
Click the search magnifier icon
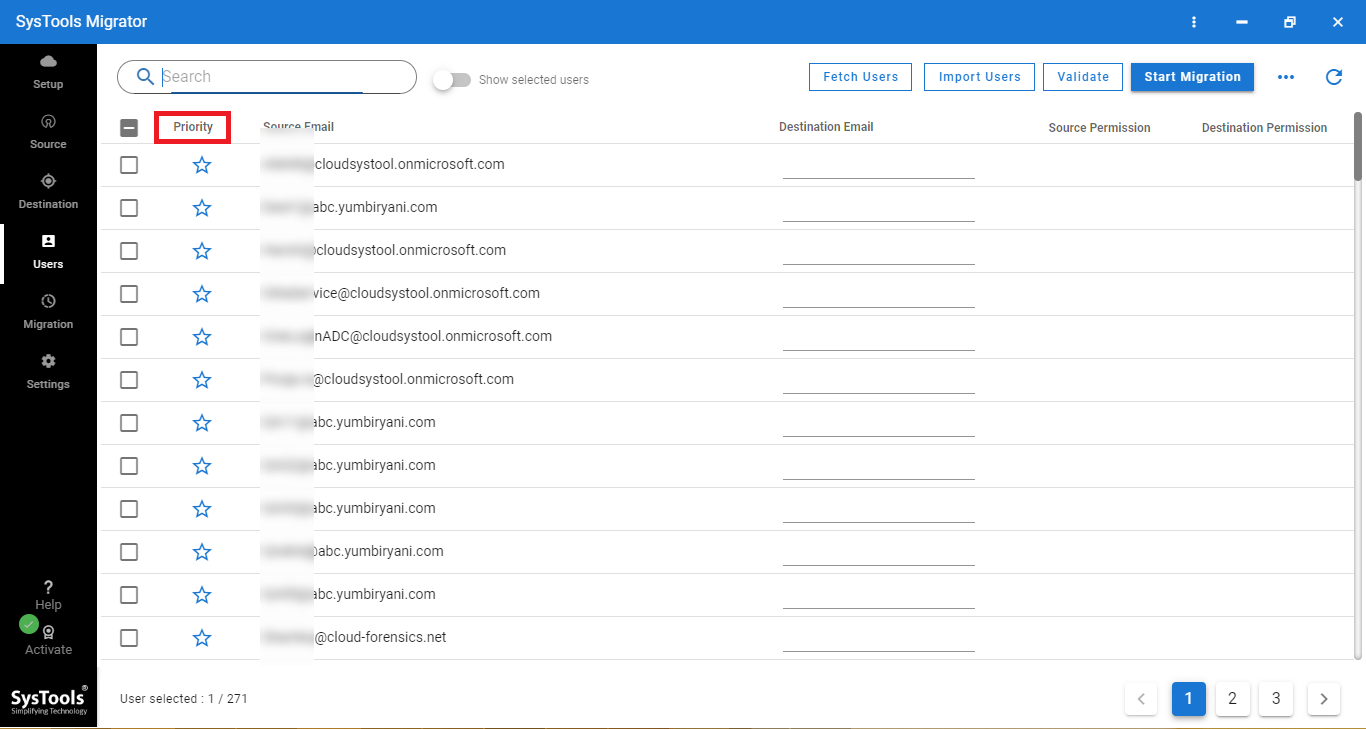[x=146, y=77]
